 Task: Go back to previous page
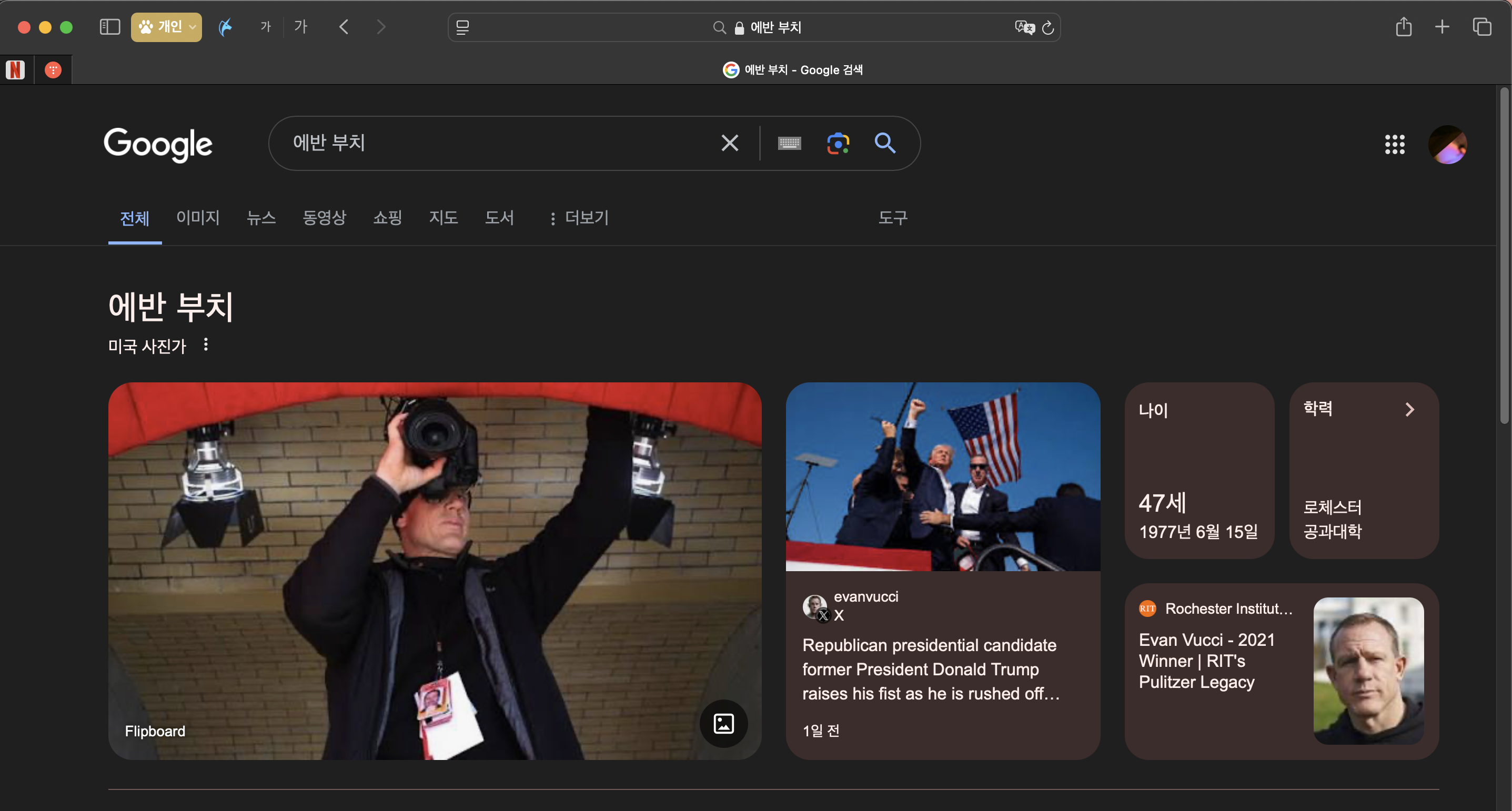pos(344,27)
